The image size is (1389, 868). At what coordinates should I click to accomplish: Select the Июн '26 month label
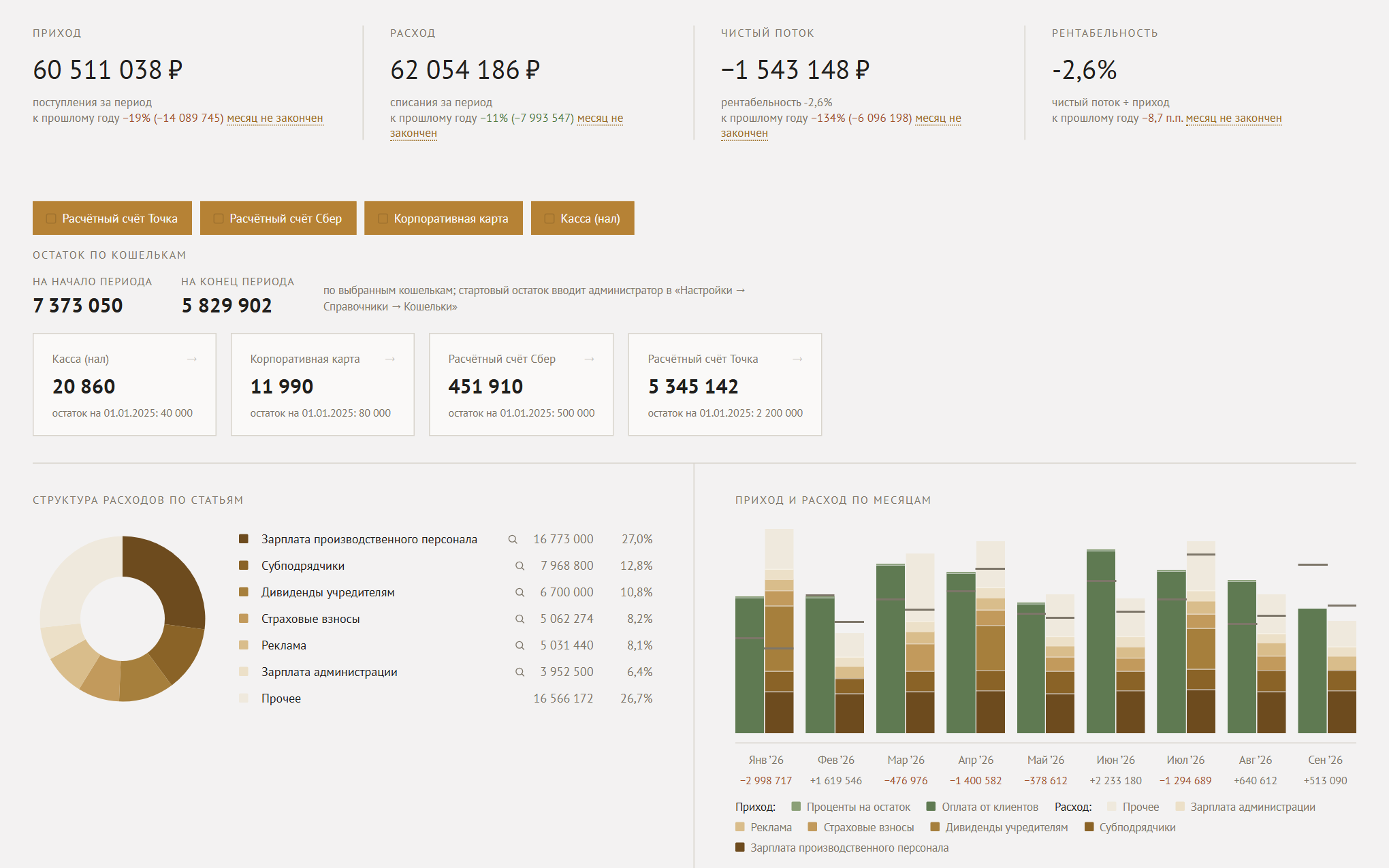point(1116,760)
